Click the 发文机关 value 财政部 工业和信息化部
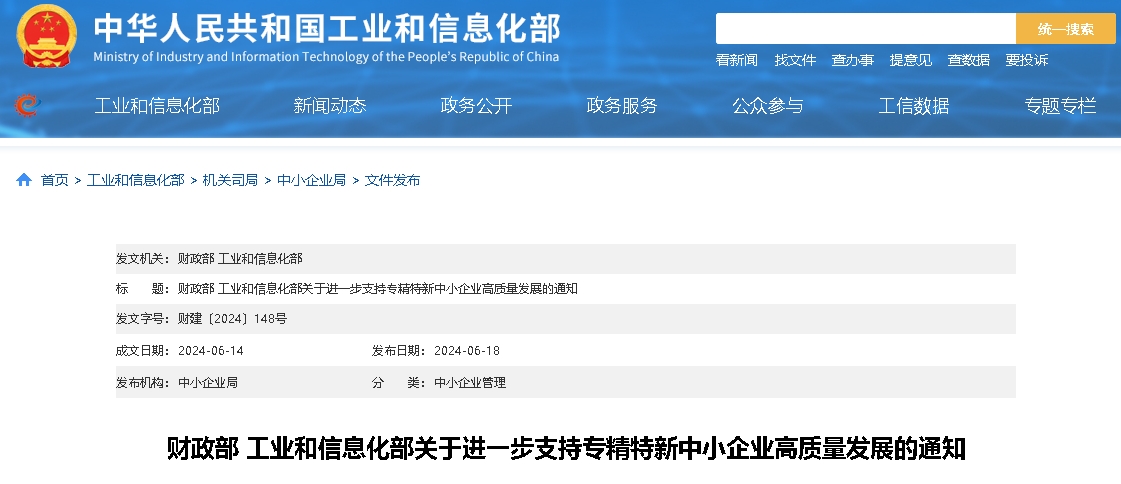The height and width of the screenshot is (484, 1121). coord(240,259)
